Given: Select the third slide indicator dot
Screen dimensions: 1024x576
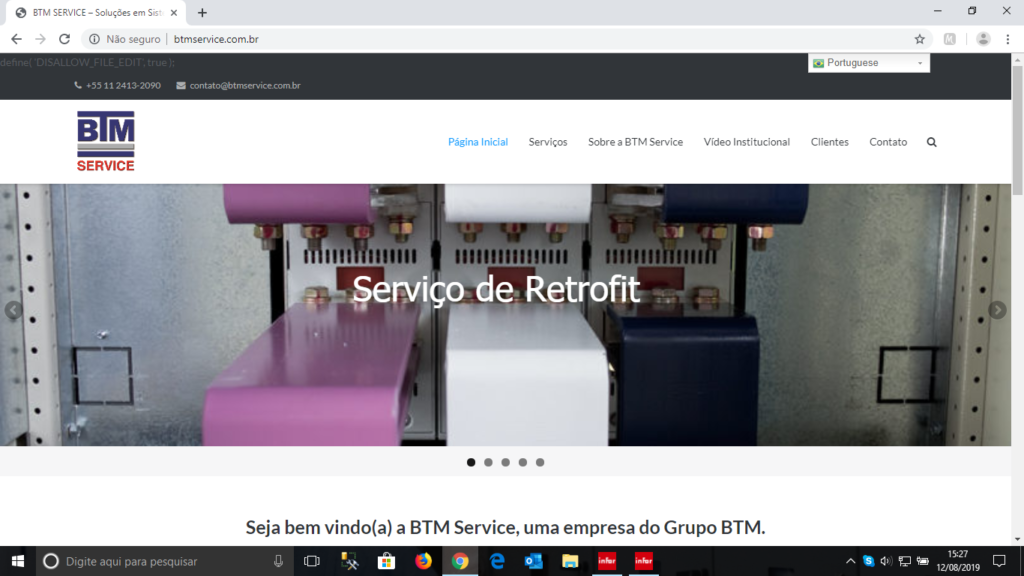Looking at the screenshot, I should 505,462.
